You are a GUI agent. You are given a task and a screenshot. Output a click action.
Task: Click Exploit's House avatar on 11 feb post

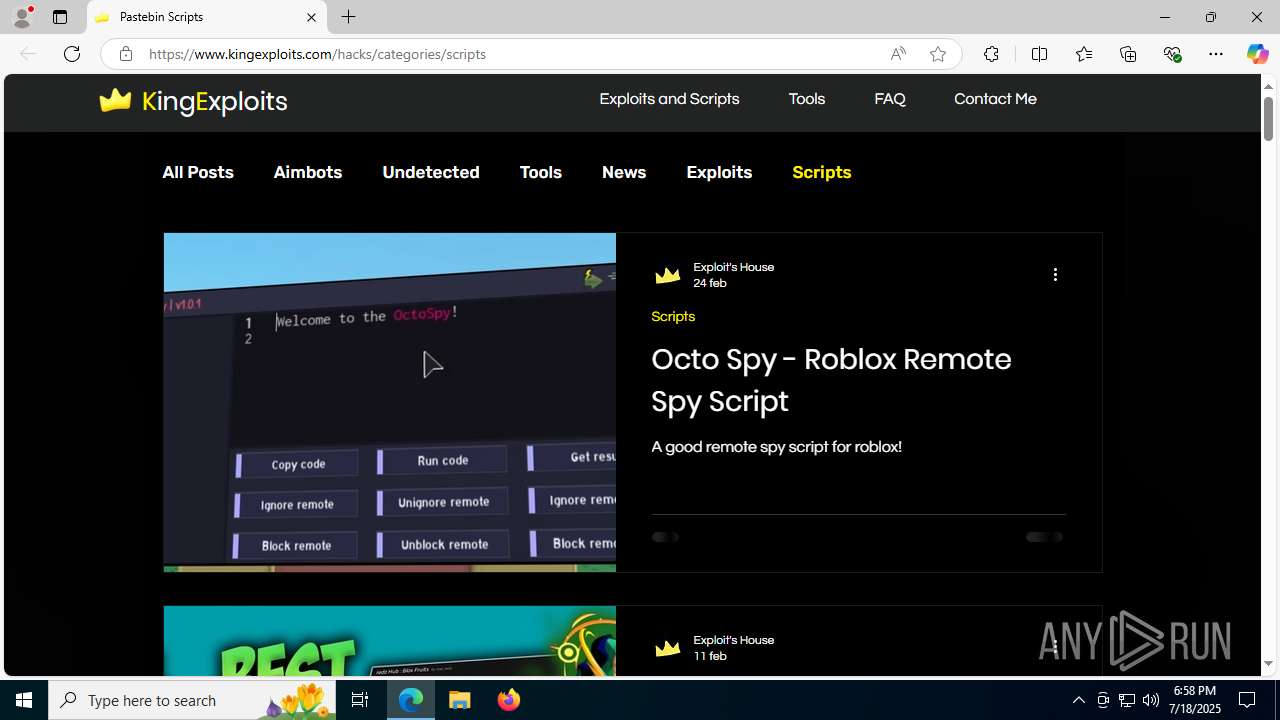coord(667,648)
